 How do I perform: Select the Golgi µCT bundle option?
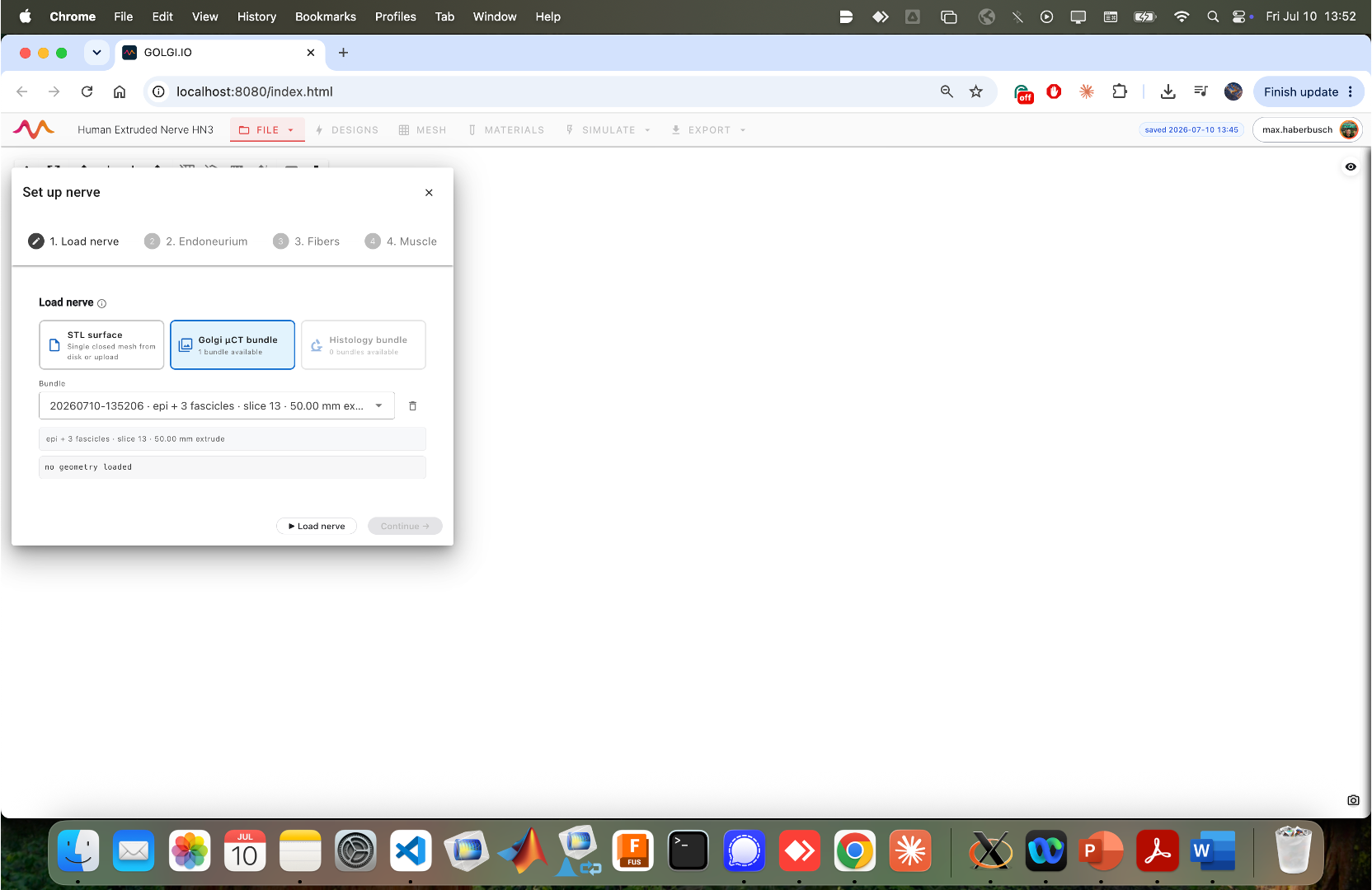tap(233, 345)
